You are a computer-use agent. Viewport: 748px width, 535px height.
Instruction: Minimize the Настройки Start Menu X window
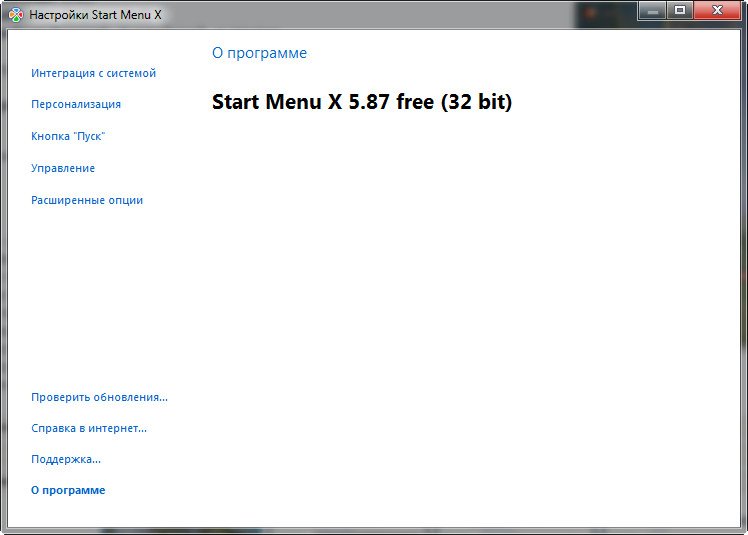coord(653,10)
